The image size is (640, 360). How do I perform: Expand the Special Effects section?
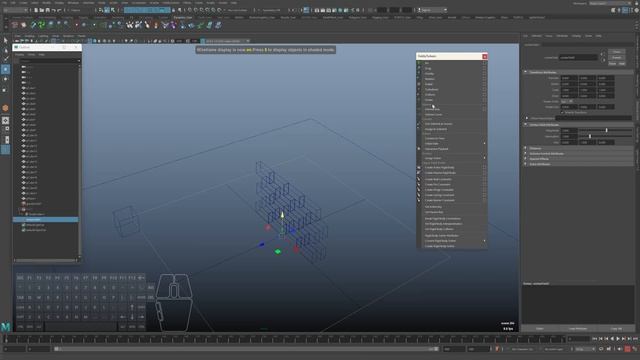pyautogui.click(x=526, y=159)
